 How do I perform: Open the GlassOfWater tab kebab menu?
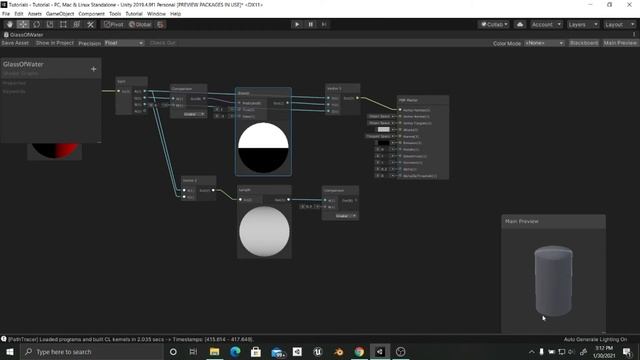[634, 35]
